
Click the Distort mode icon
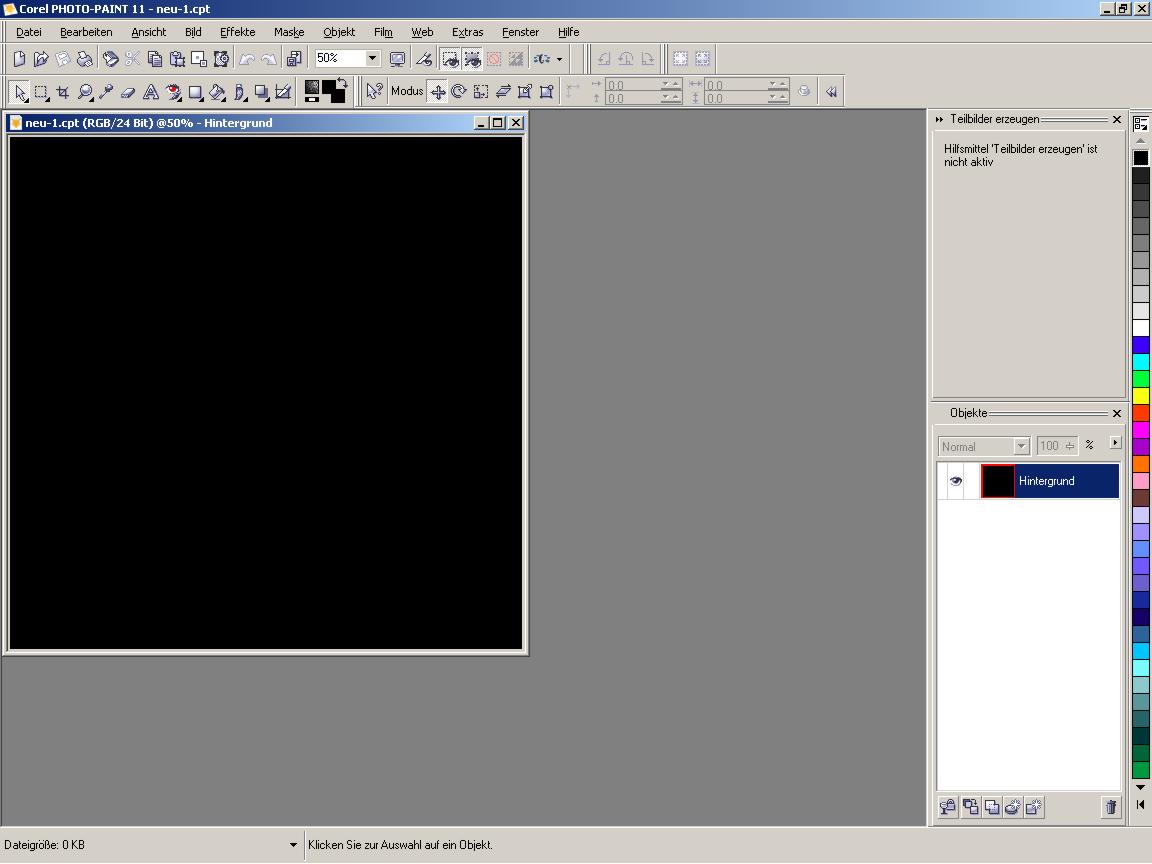[525, 91]
